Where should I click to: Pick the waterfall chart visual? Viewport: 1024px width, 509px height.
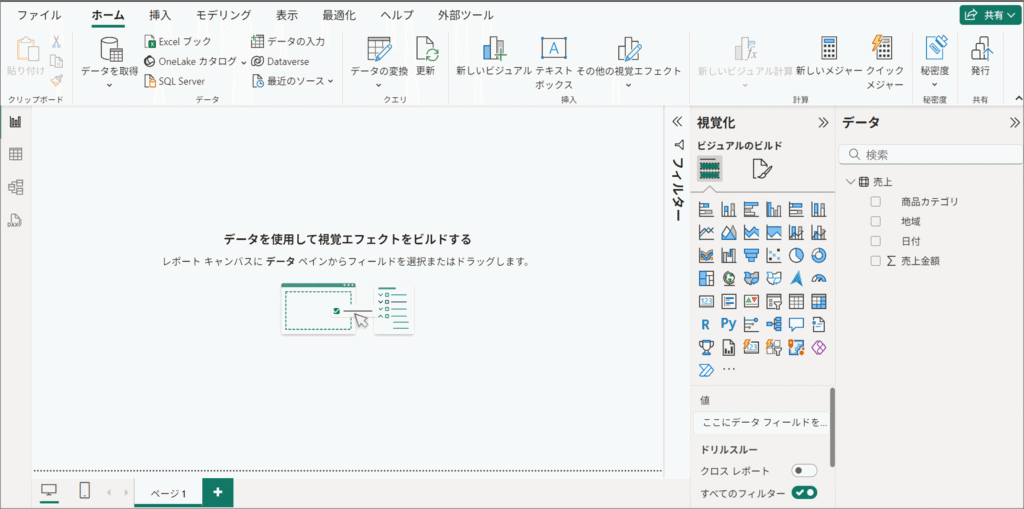(x=728, y=255)
